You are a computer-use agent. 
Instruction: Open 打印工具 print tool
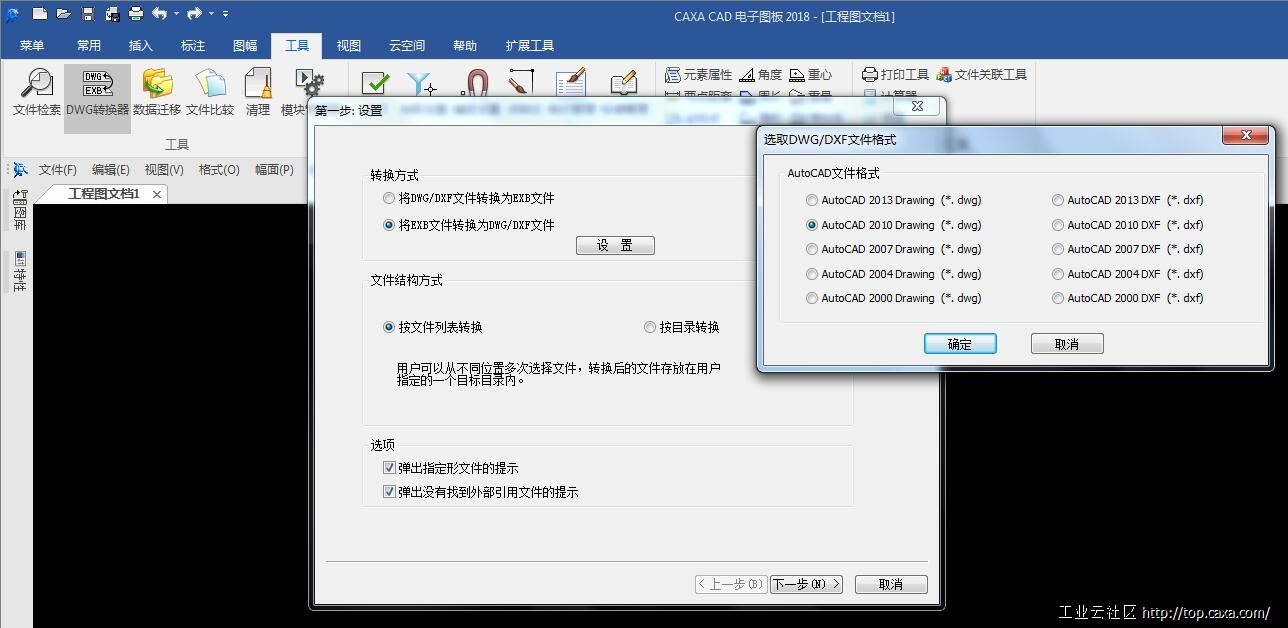[895, 75]
